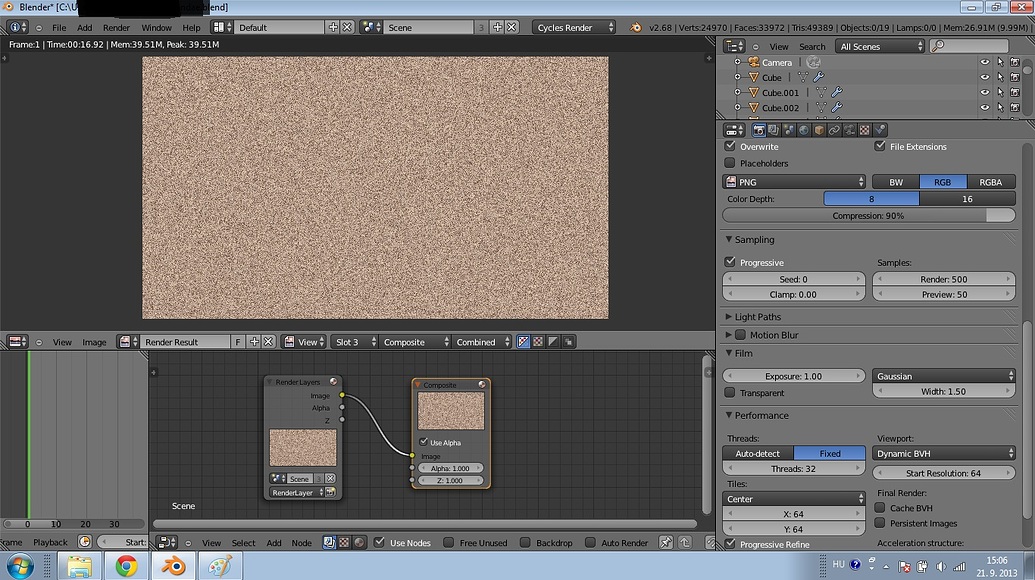The width and height of the screenshot is (1035, 580).
Task: Unlink the Render Result image with X icon
Action: (269, 341)
